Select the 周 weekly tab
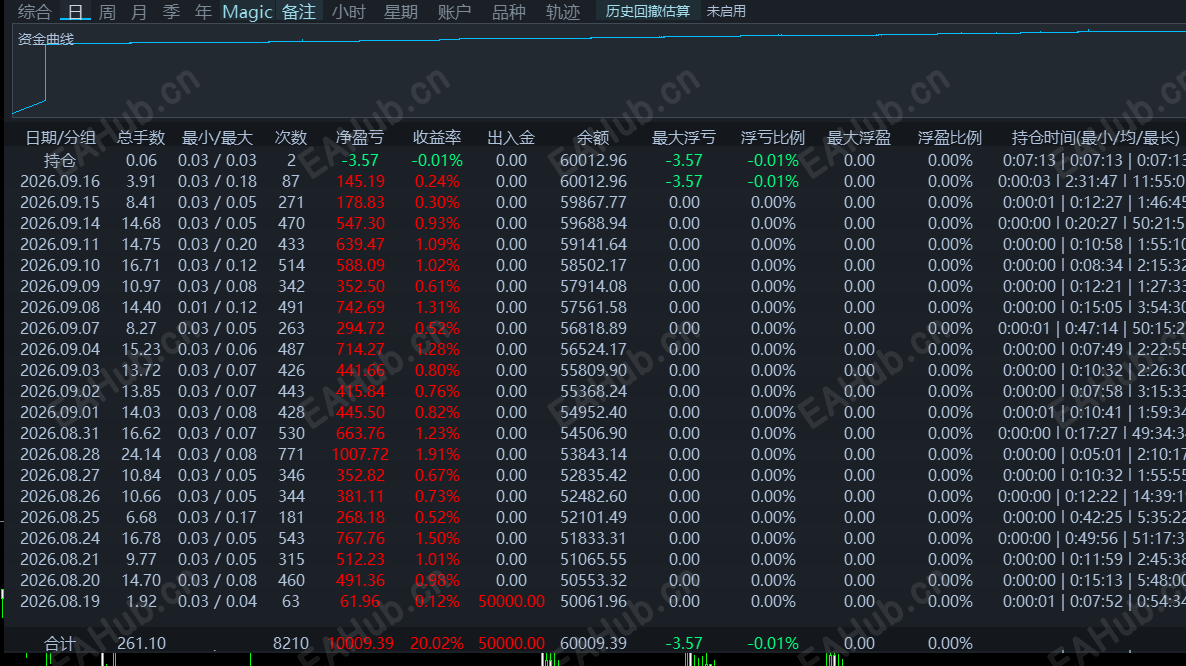Viewport: 1186px width, 666px height. click(x=107, y=11)
